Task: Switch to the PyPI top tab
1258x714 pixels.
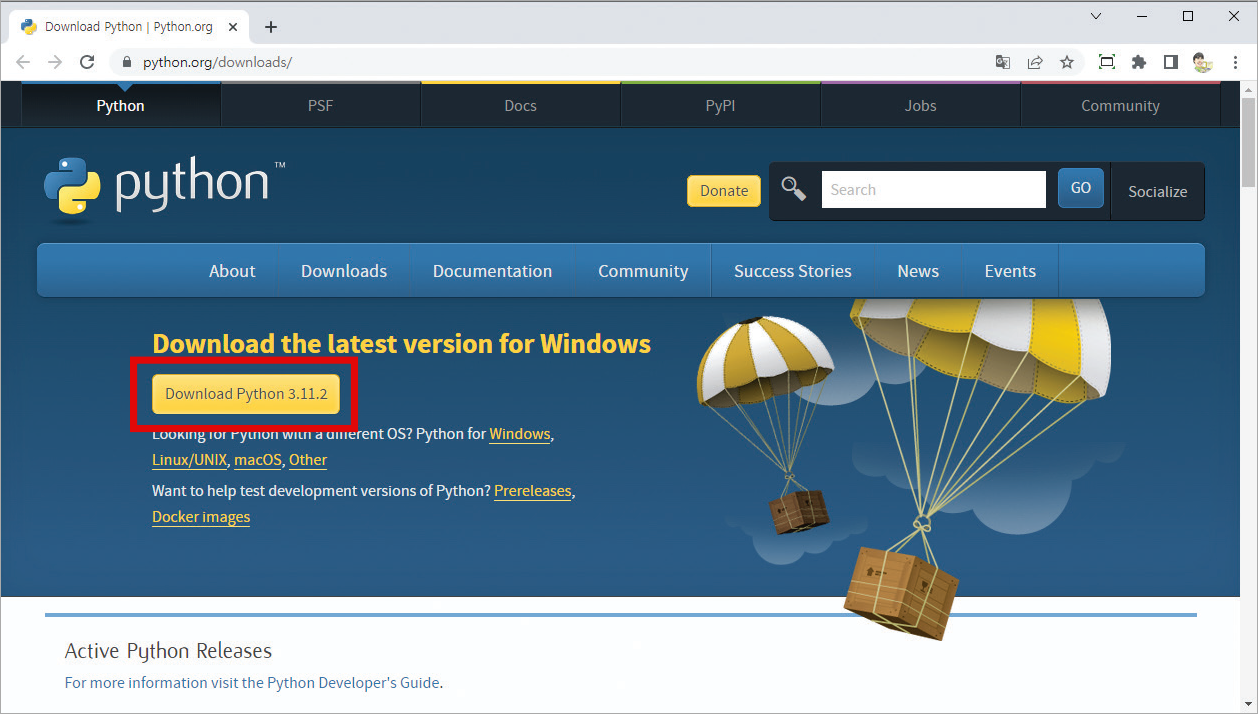Action: tap(720, 106)
